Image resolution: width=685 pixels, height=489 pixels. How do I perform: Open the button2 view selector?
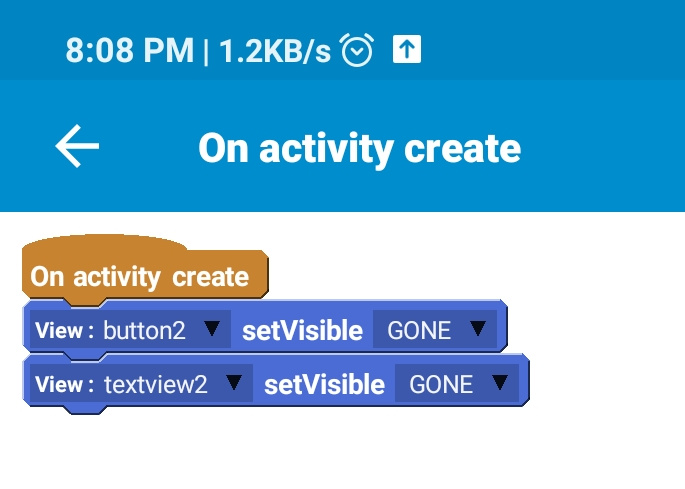tap(160, 330)
